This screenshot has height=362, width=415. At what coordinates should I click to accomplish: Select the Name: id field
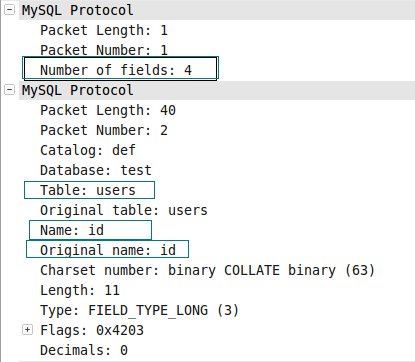click(90, 230)
